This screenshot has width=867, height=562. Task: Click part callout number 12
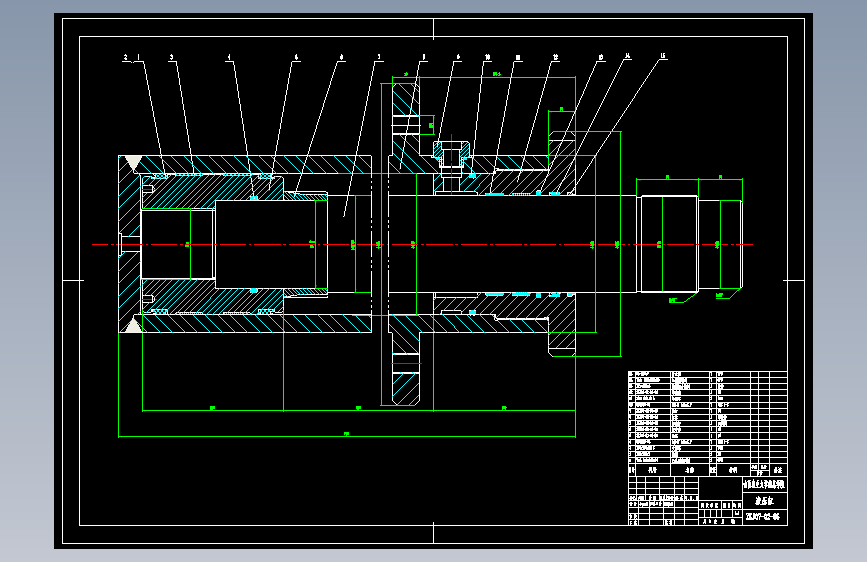click(x=555, y=57)
